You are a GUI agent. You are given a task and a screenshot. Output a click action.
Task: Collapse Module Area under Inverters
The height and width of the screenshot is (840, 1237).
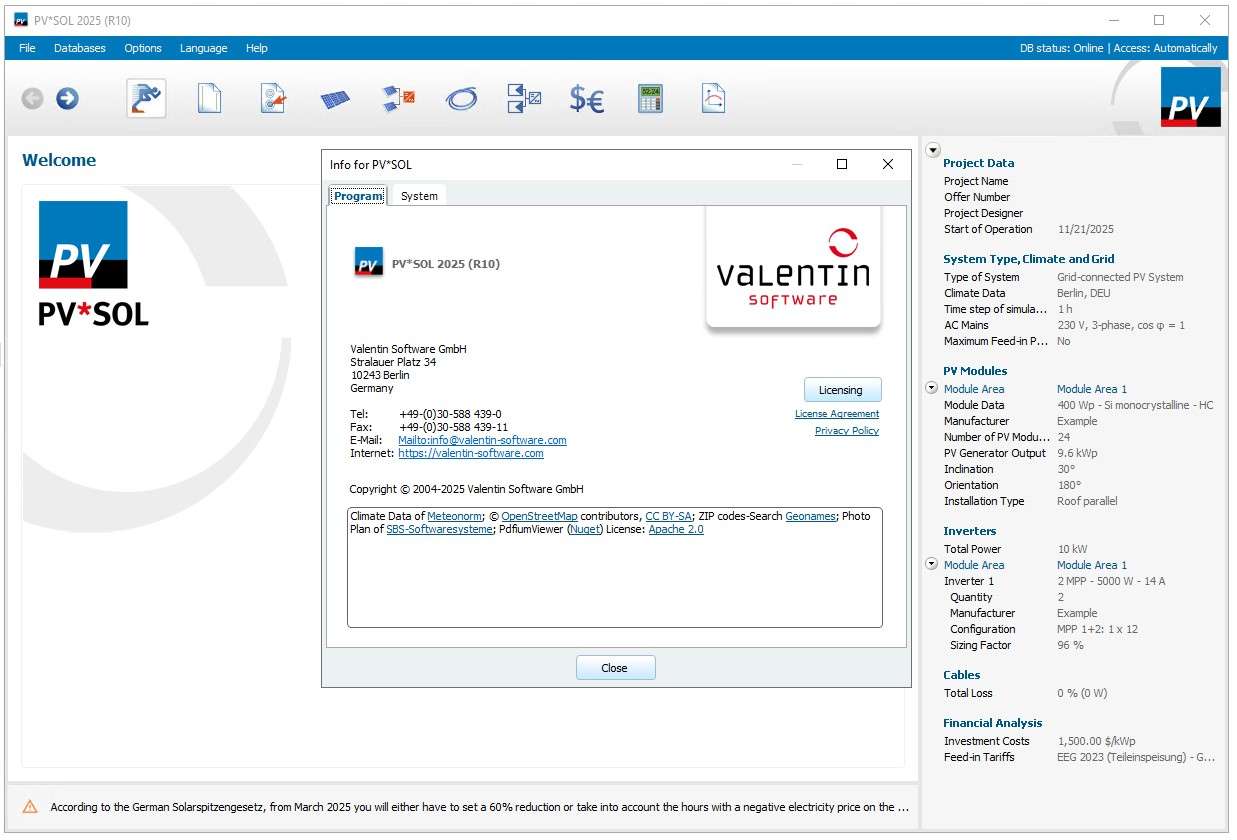pyautogui.click(x=932, y=564)
